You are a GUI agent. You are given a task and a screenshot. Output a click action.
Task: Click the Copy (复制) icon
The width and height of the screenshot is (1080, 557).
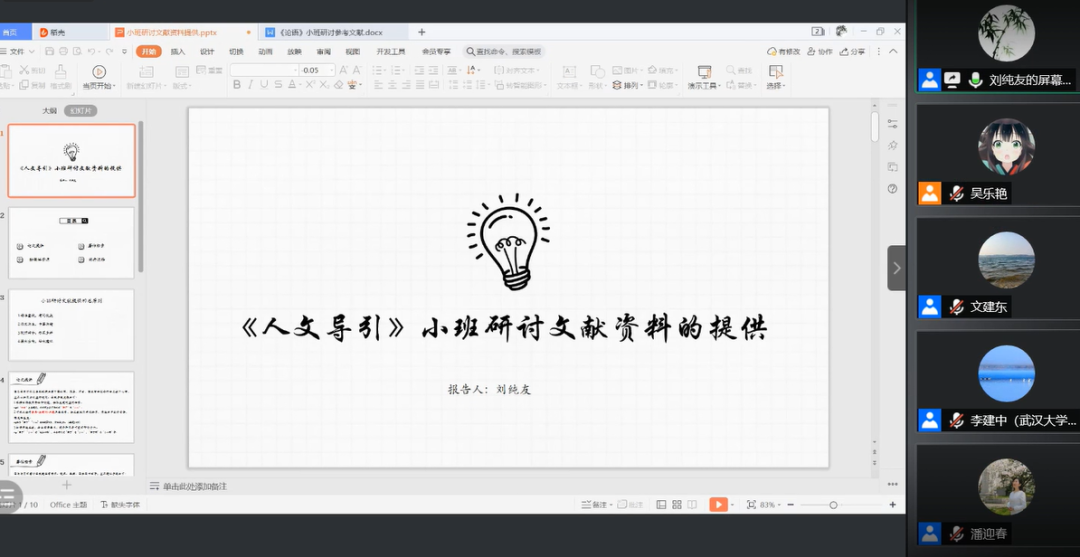[x=24, y=85]
